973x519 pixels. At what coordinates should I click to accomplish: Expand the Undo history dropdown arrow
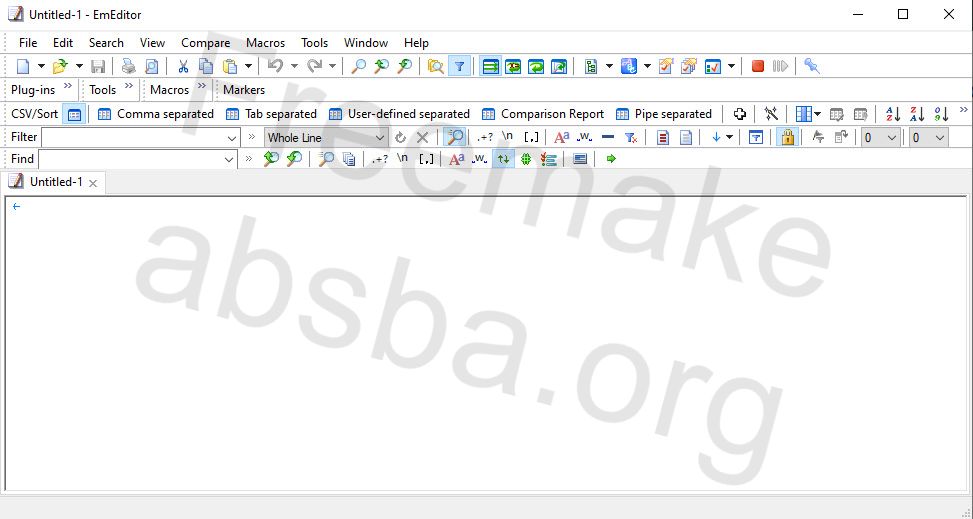[294, 66]
